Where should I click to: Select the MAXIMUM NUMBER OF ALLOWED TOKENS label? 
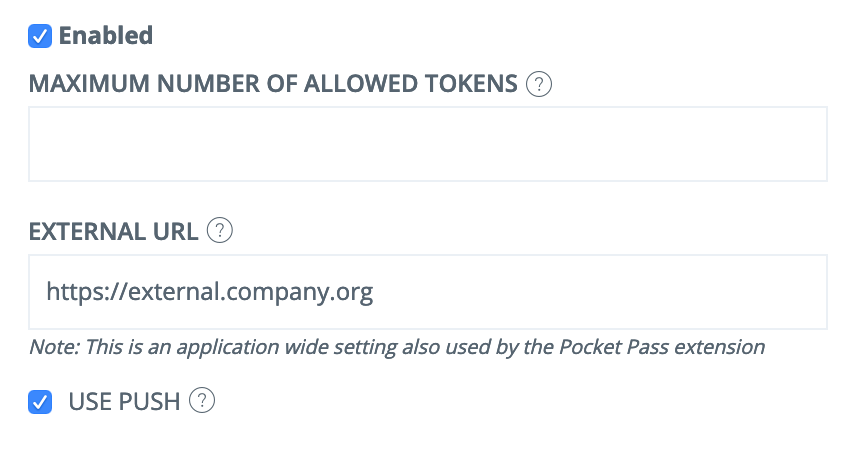pyautogui.click(x=273, y=84)
